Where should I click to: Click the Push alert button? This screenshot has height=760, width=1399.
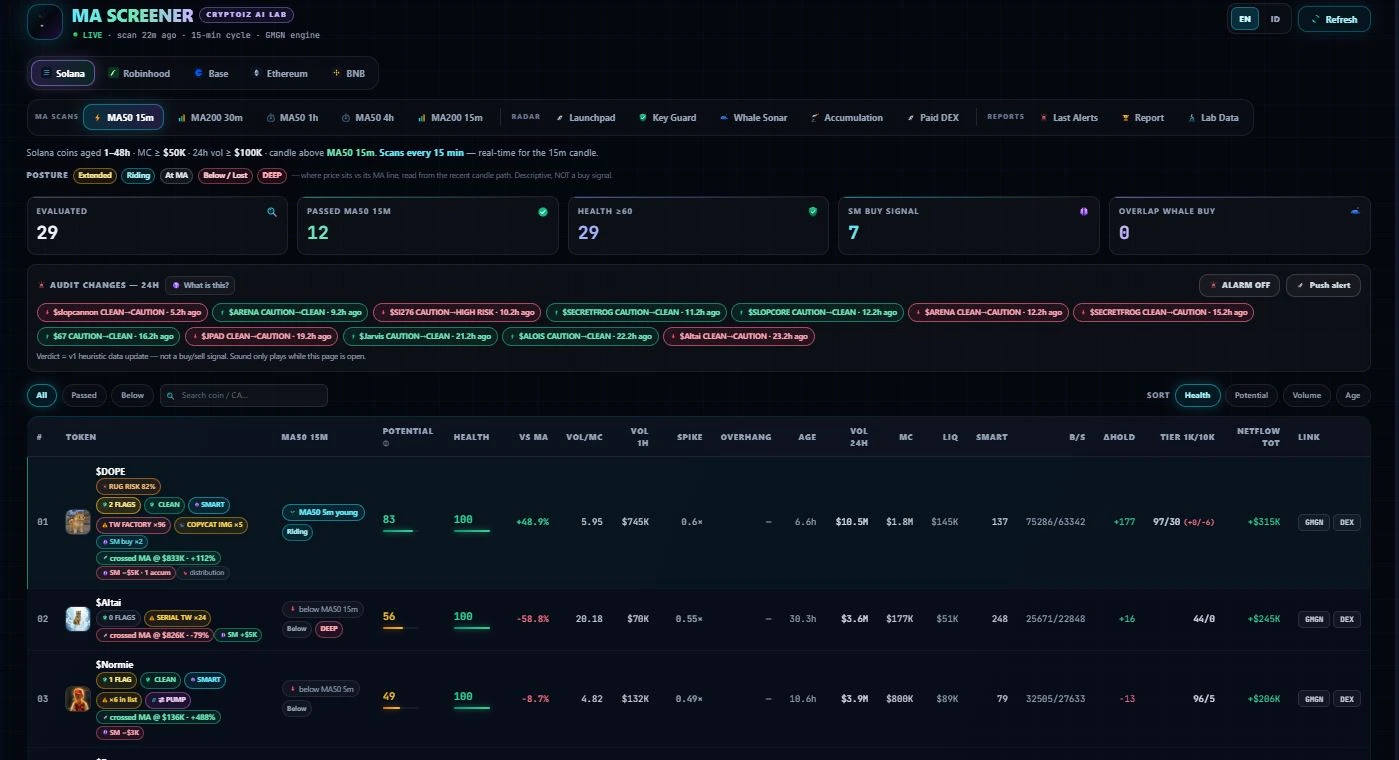click(1323, 285)
